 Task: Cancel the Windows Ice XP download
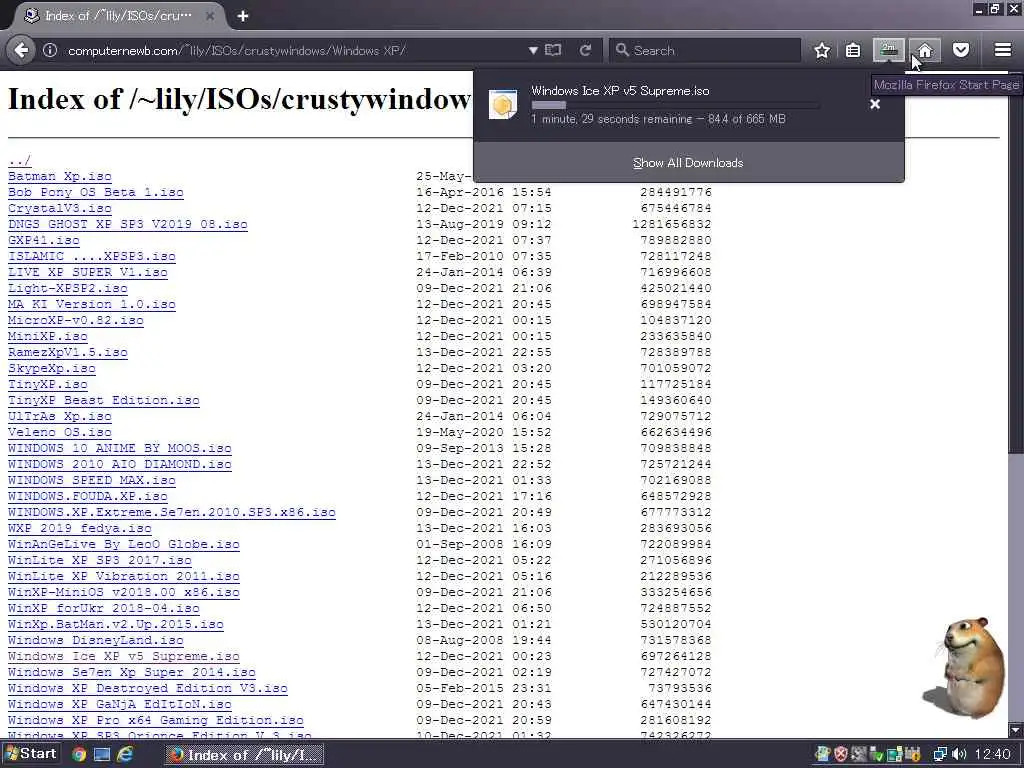pyautogui.click(x=875, y=104)
